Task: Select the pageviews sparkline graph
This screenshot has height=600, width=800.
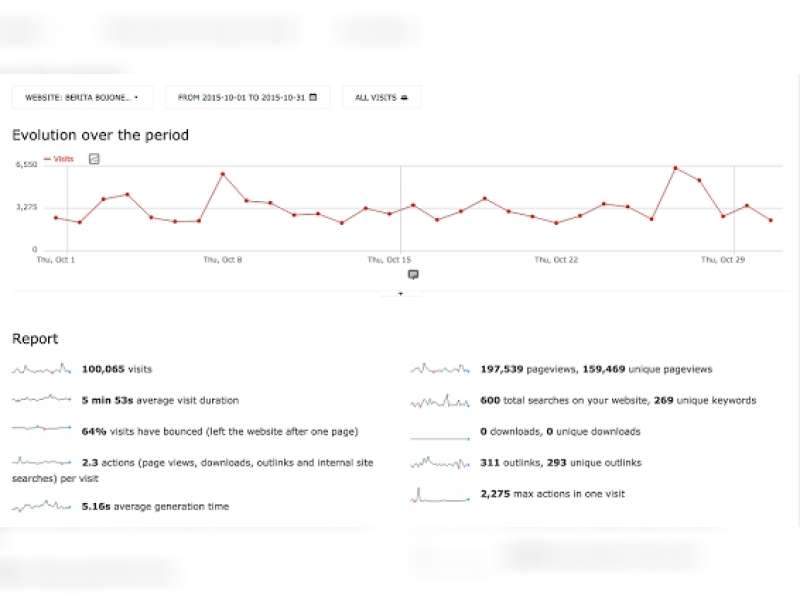Action: coord(440,369)
